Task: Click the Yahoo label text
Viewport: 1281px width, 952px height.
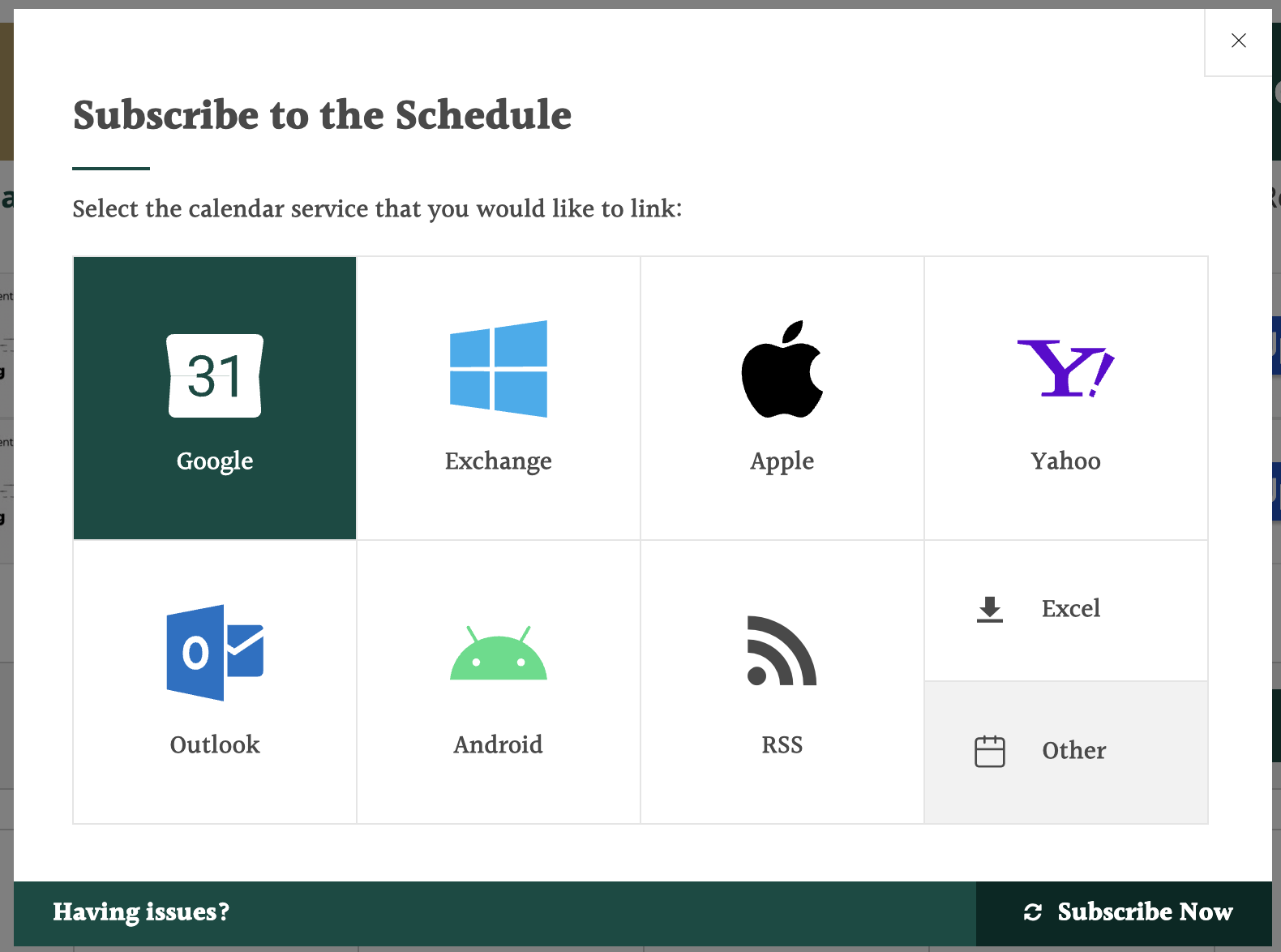Action: coord(1066,461)
